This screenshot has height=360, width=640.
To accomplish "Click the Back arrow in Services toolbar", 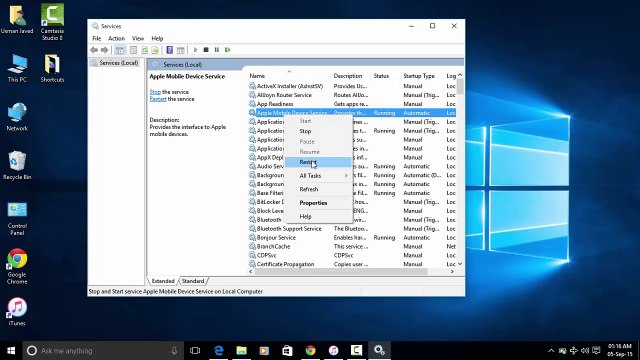I will (94, 50).
